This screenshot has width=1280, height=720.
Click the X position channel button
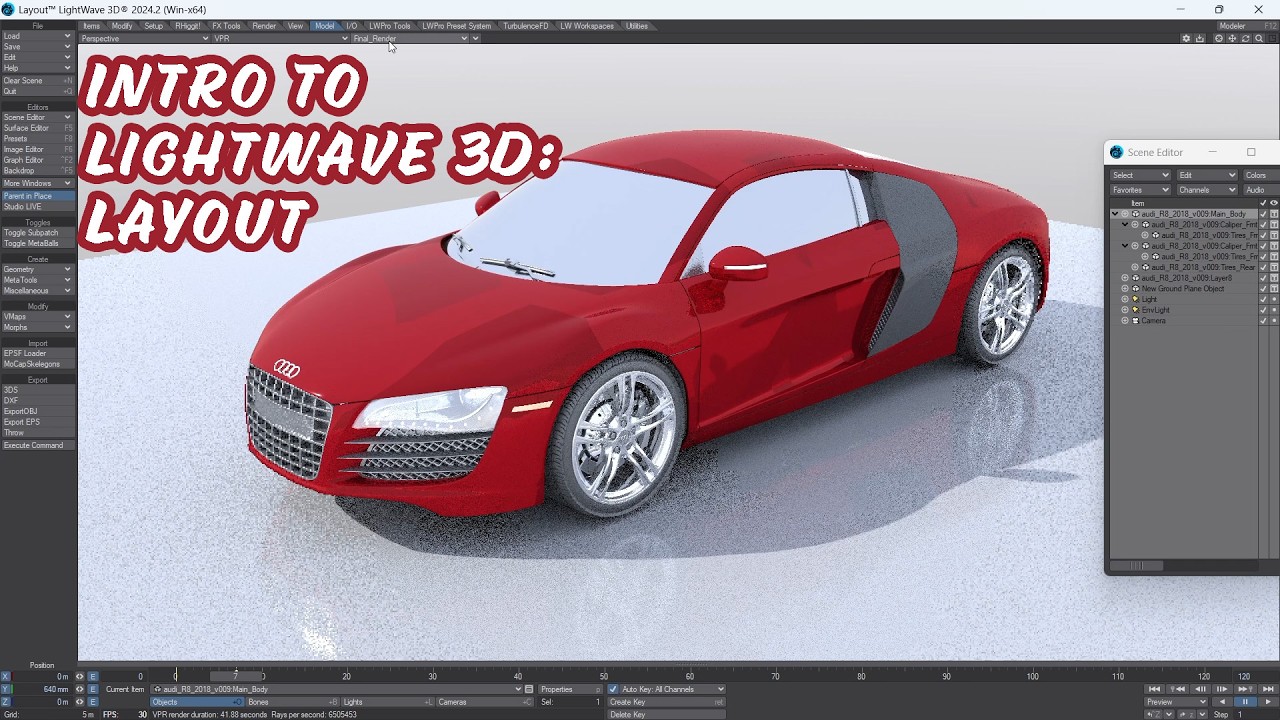coord(5,676)
